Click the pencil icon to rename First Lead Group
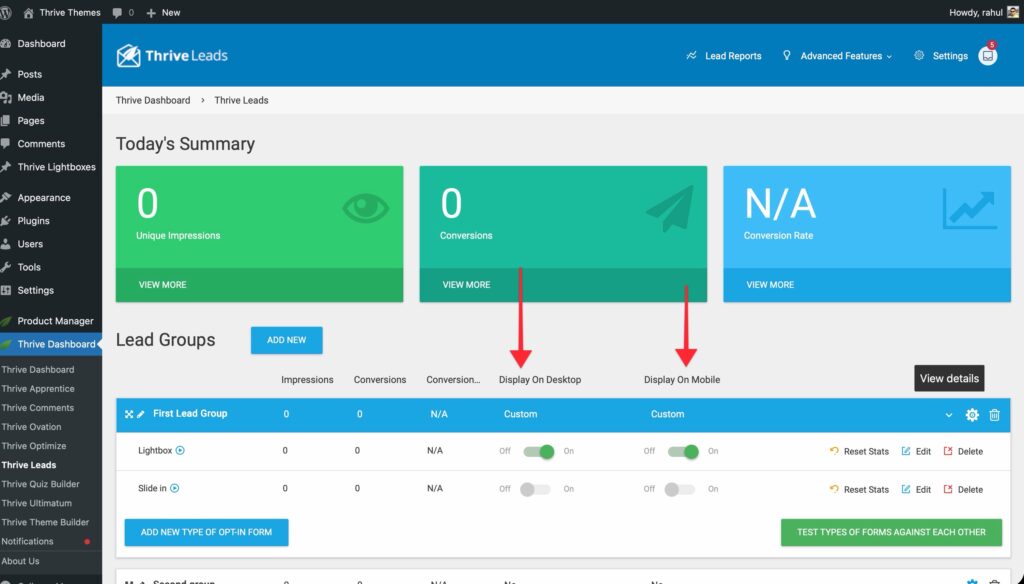1024x584 pixels. (141, 414)
